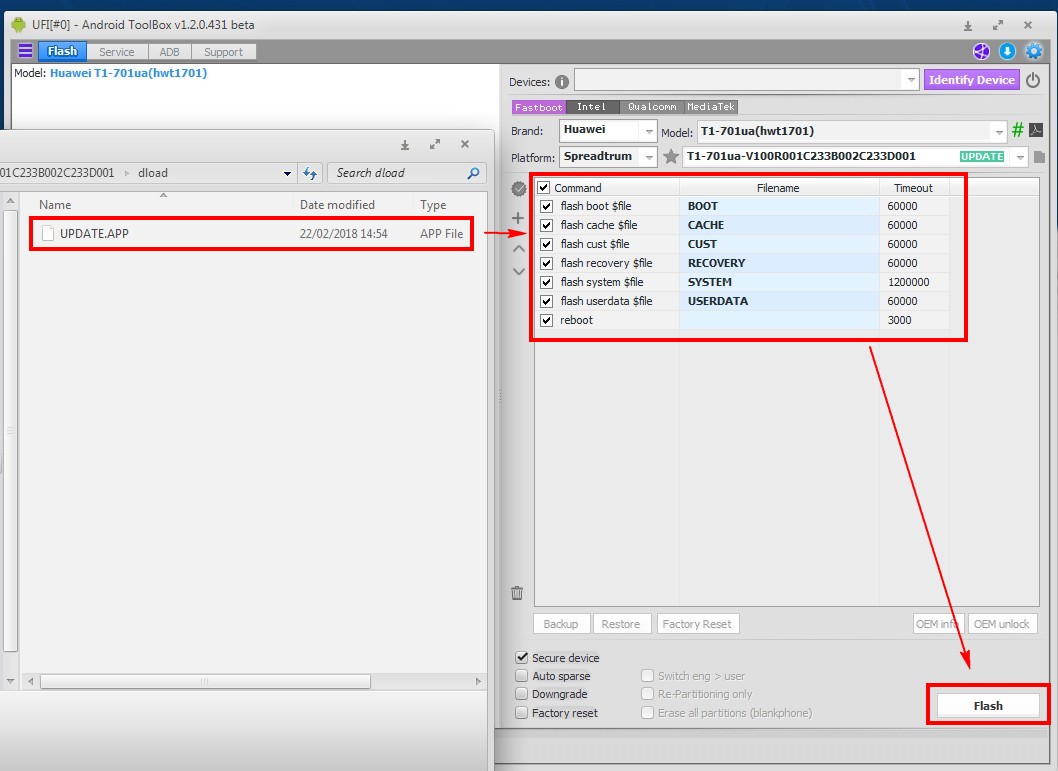Viewport: 1058px width, 771px height.
Task: Click the purple globe icon in toolbar
Action: [981, 51]
